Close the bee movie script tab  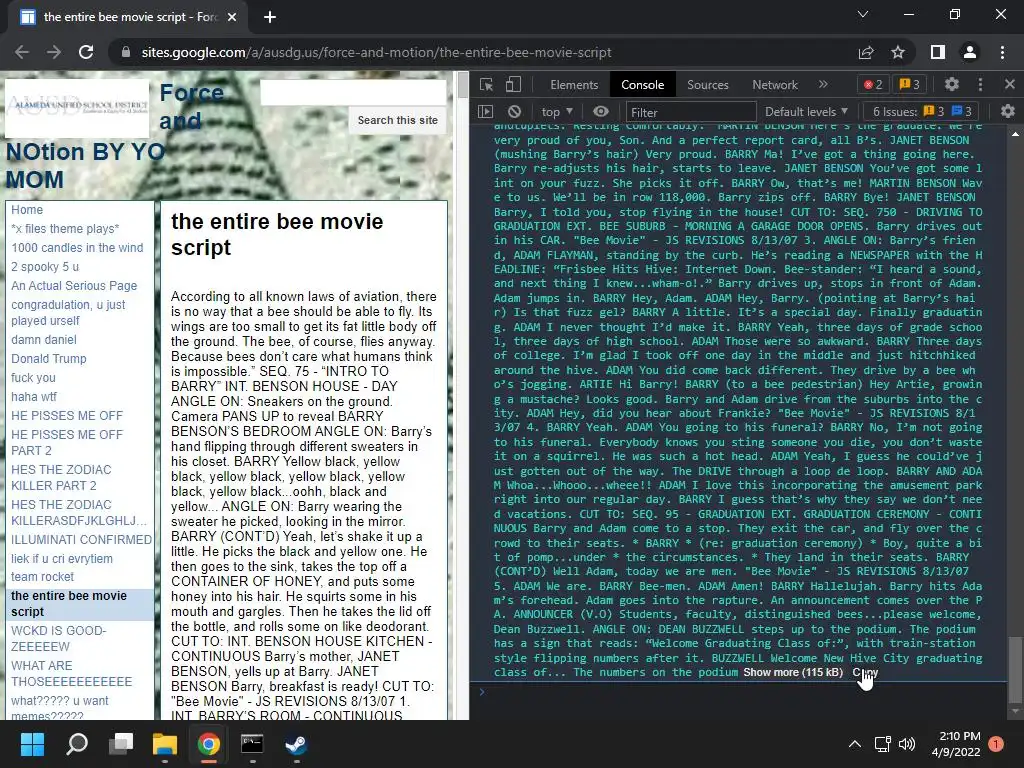[x=231, y=17]
